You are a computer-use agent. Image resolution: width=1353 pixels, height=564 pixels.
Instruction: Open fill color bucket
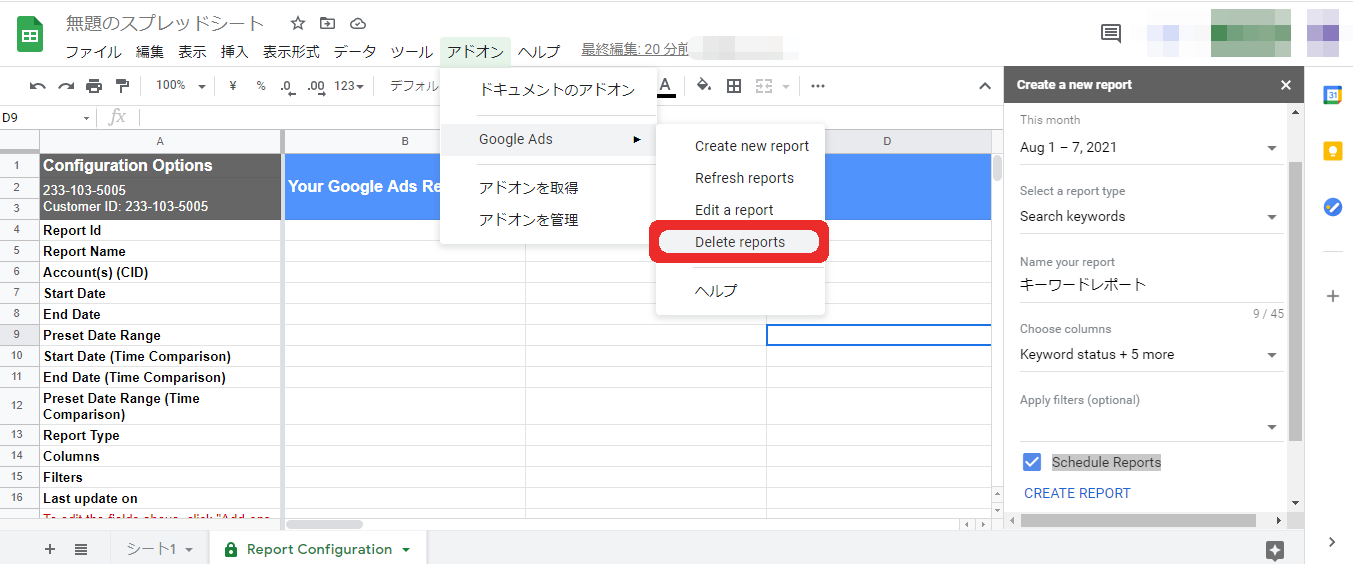coord(704,86)
